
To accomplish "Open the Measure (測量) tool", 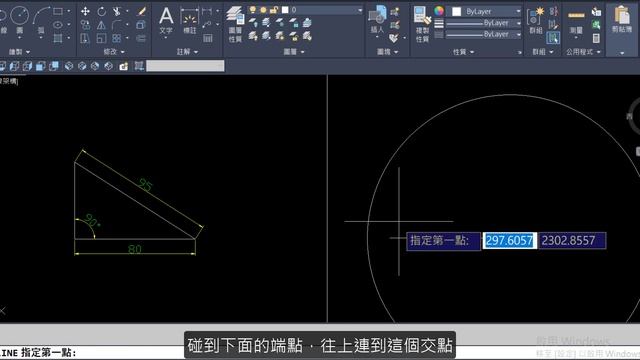I will coord(576,22).
